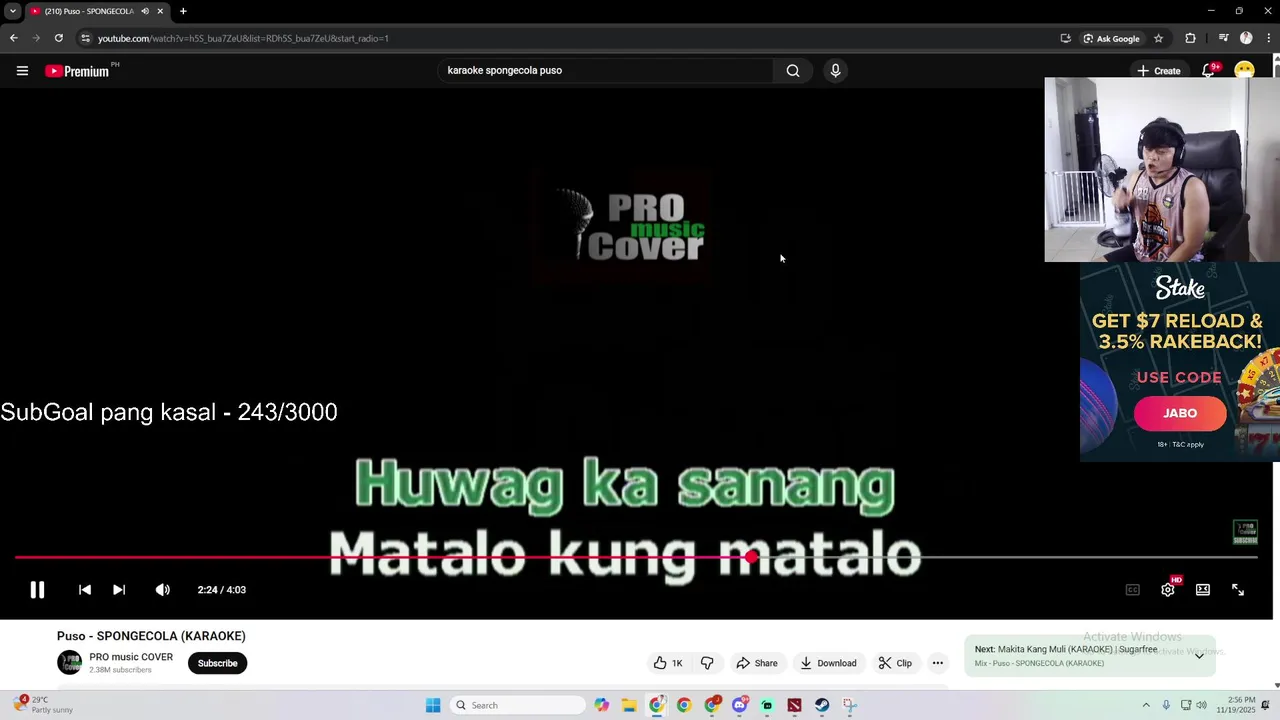Pause the karaoke video
1280x720 pixels.
pos(37,590)
